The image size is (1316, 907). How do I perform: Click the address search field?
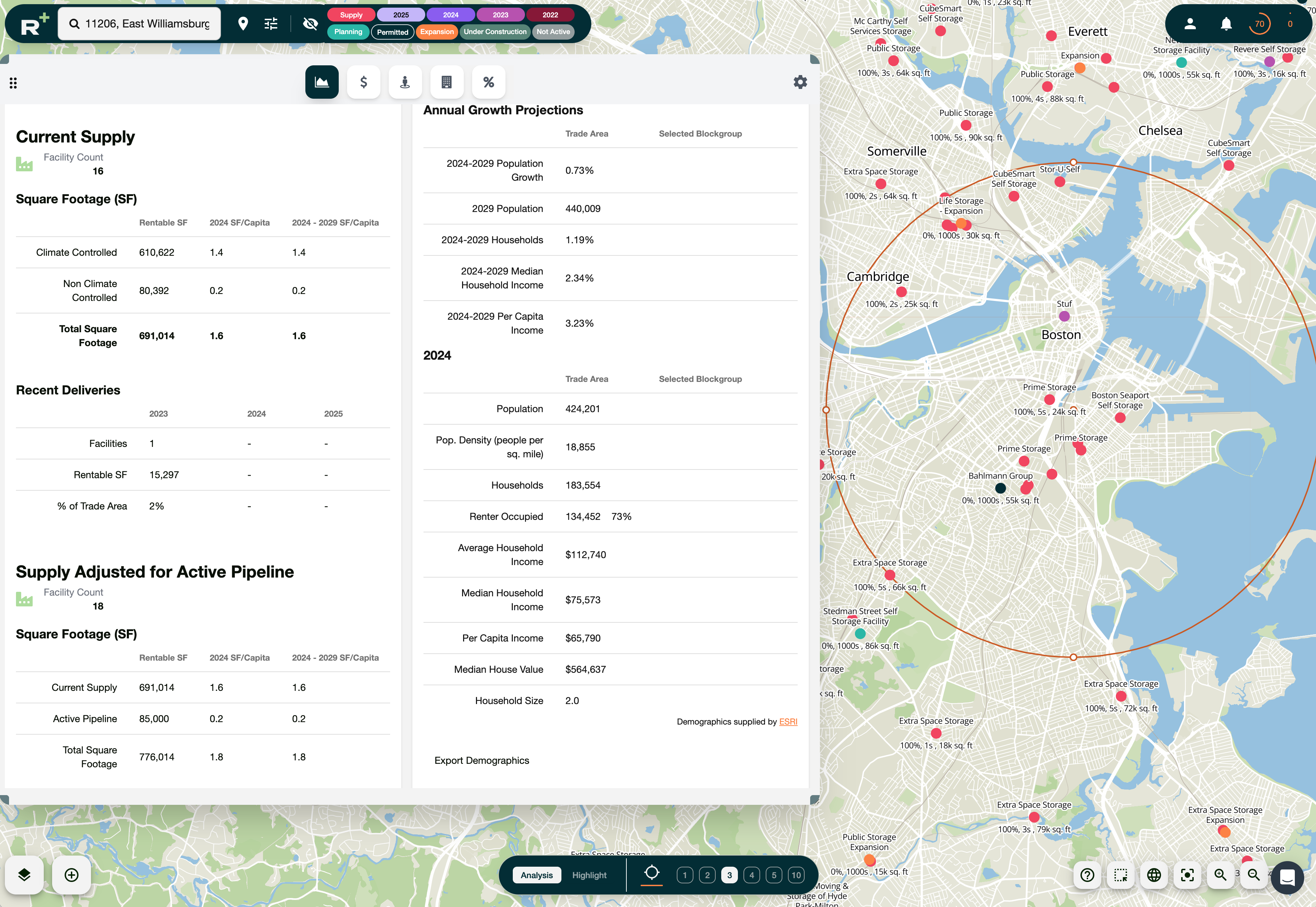tap(147, 23)
